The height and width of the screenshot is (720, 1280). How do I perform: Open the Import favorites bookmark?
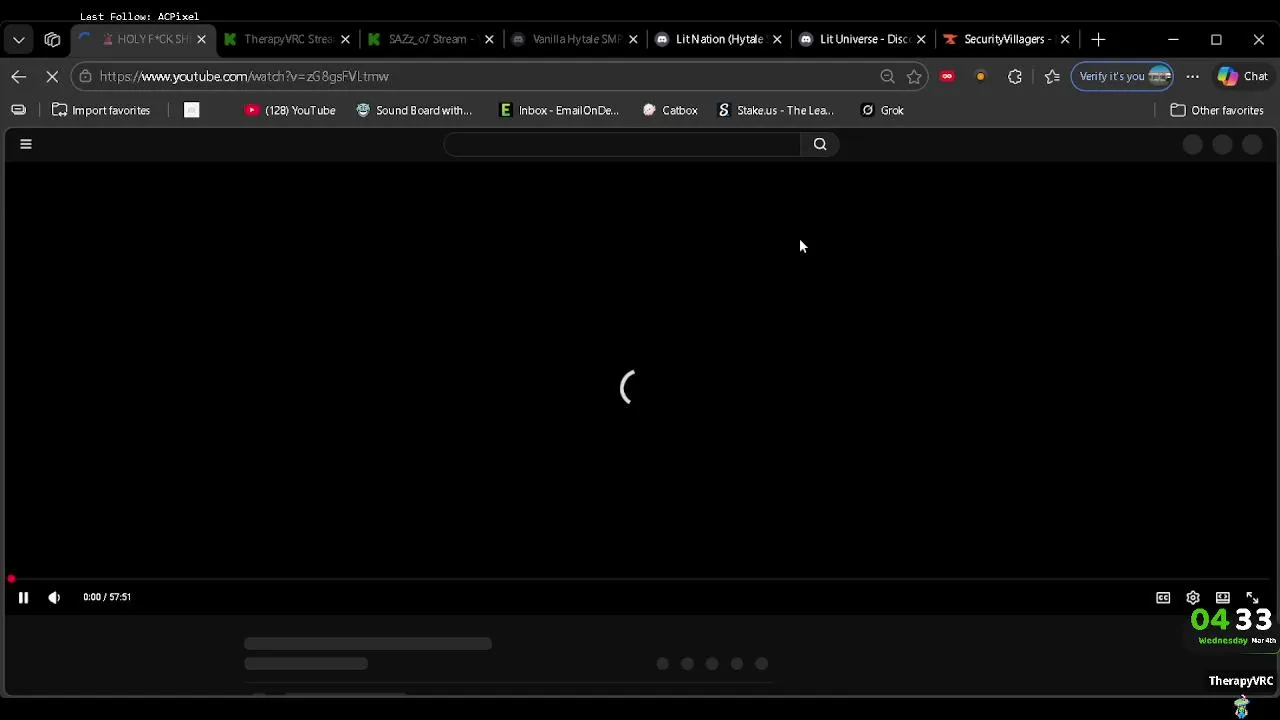(x=101, y=110)
